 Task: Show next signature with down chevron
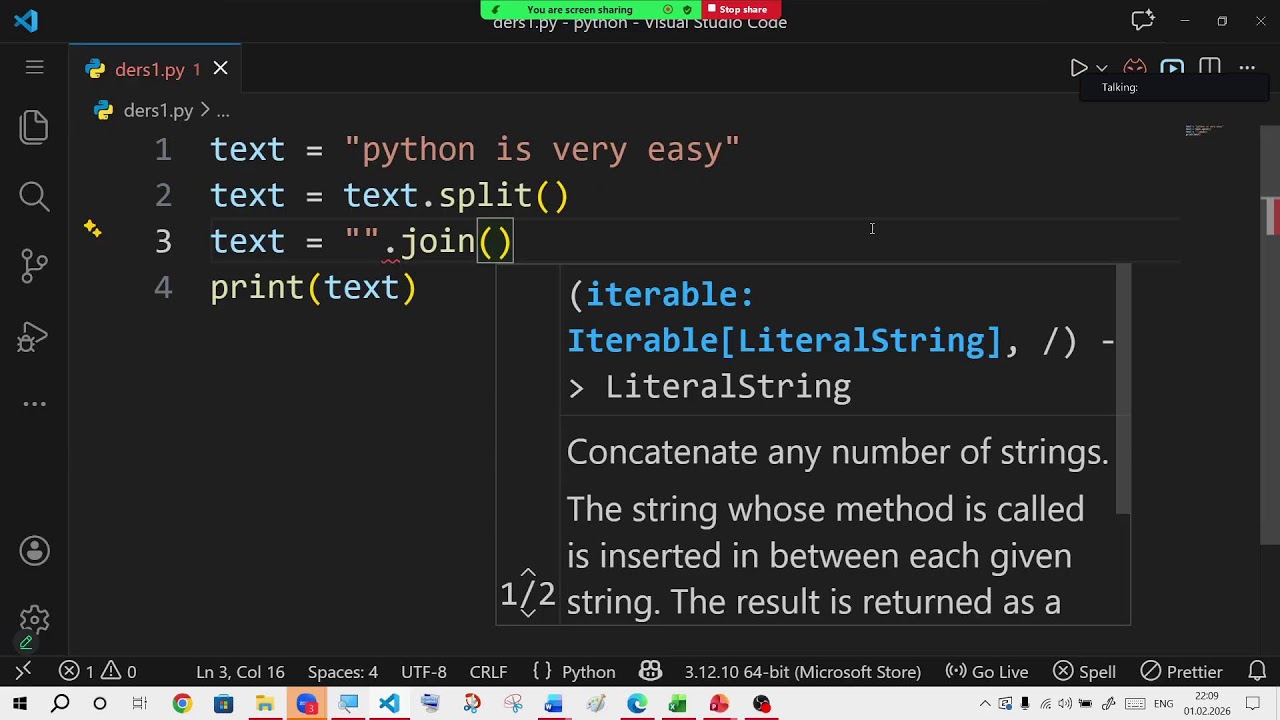click(x=528, y=612)
